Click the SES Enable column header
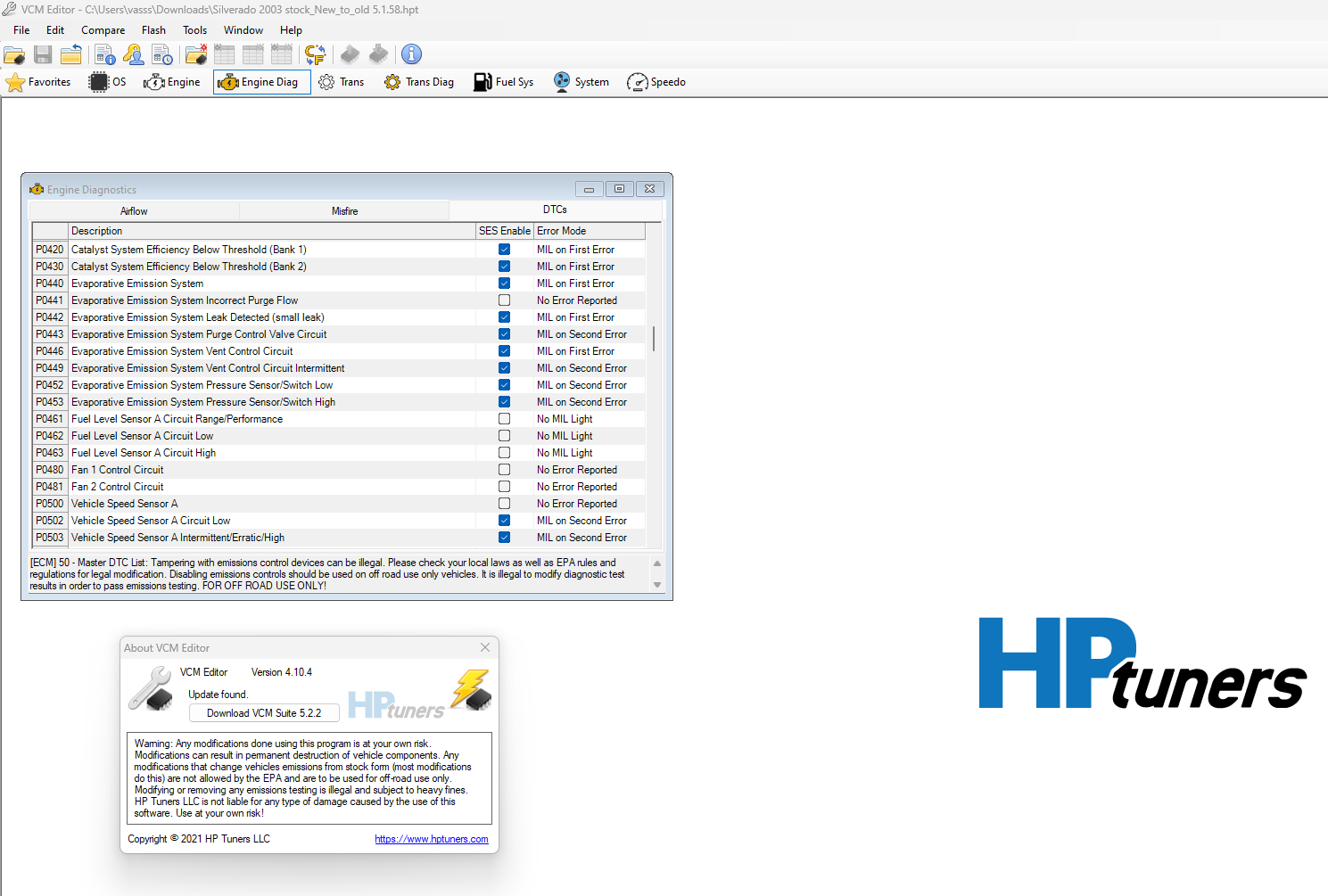The image size is (1328, 896). pyautogui.click(x=505, y=231)
